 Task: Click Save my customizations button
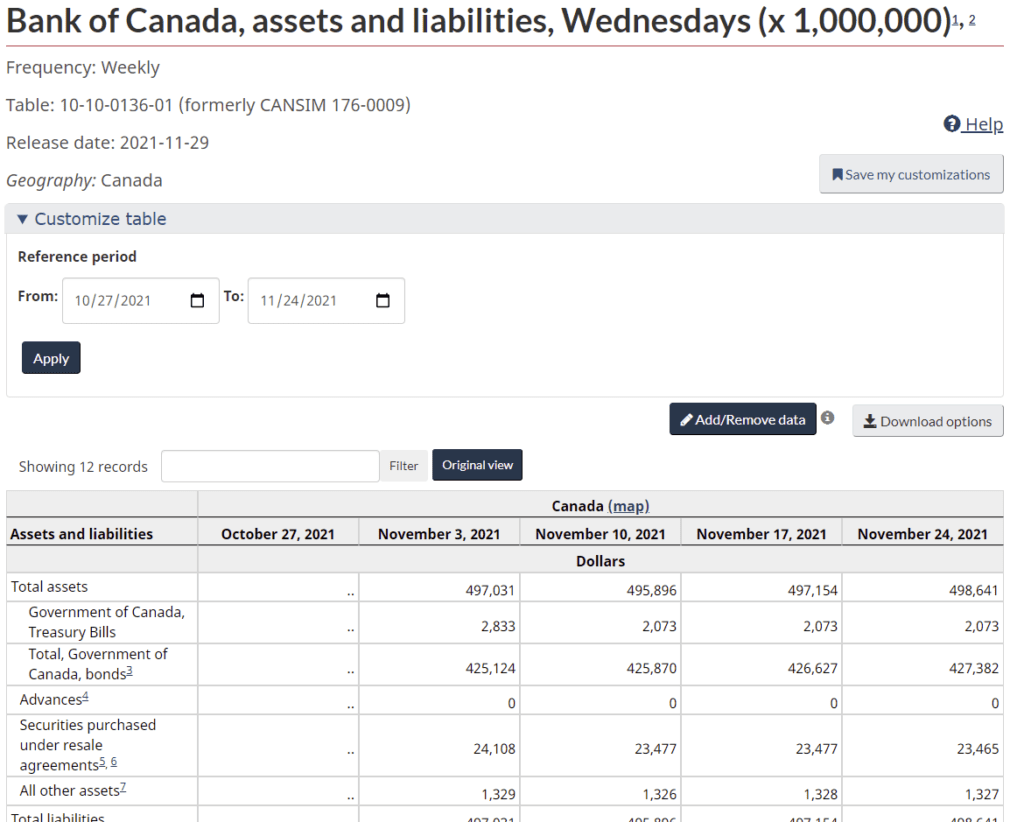point(911,174)
